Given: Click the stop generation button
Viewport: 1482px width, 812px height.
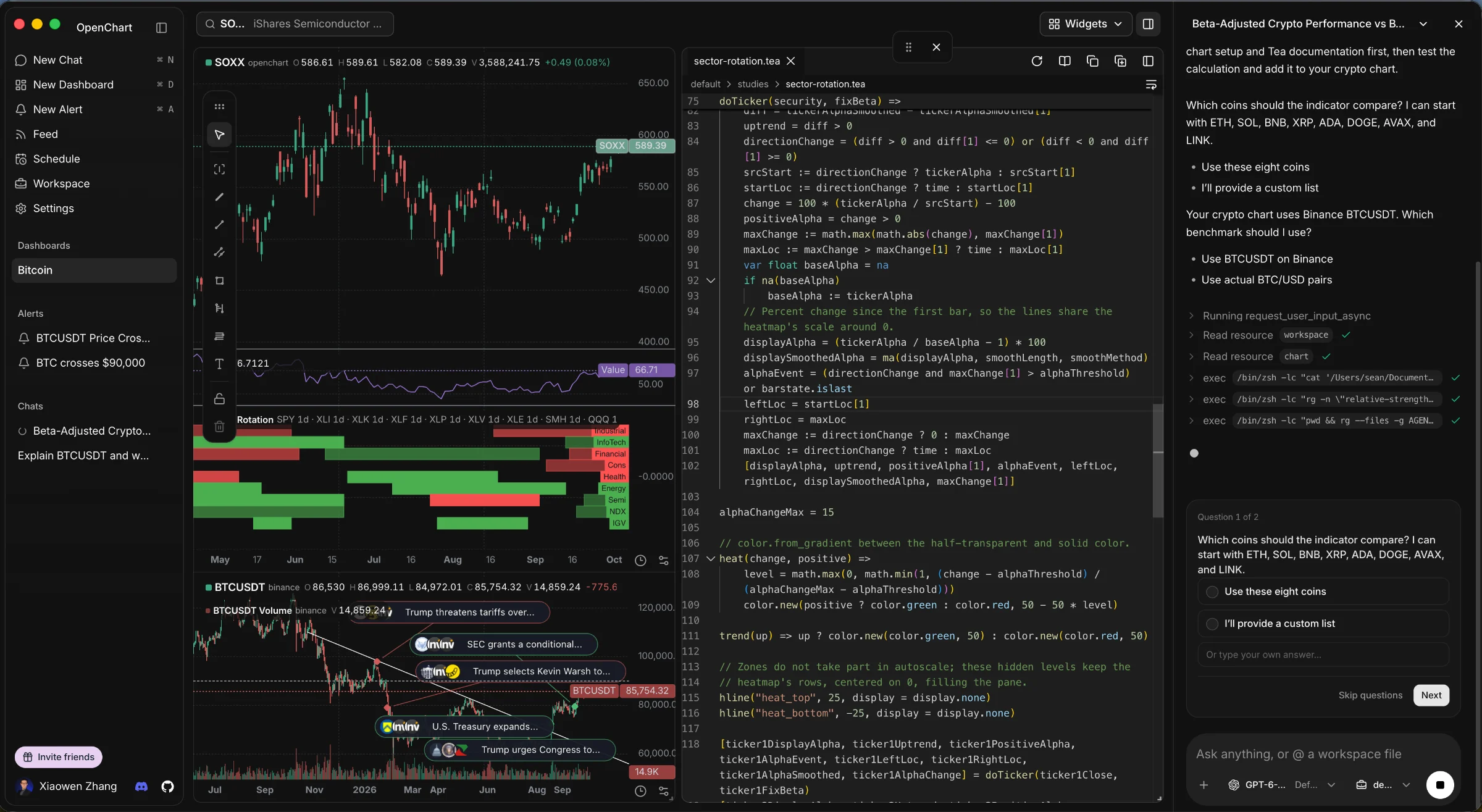Looking at the screenshot, I should click(x=1440, y=785).
